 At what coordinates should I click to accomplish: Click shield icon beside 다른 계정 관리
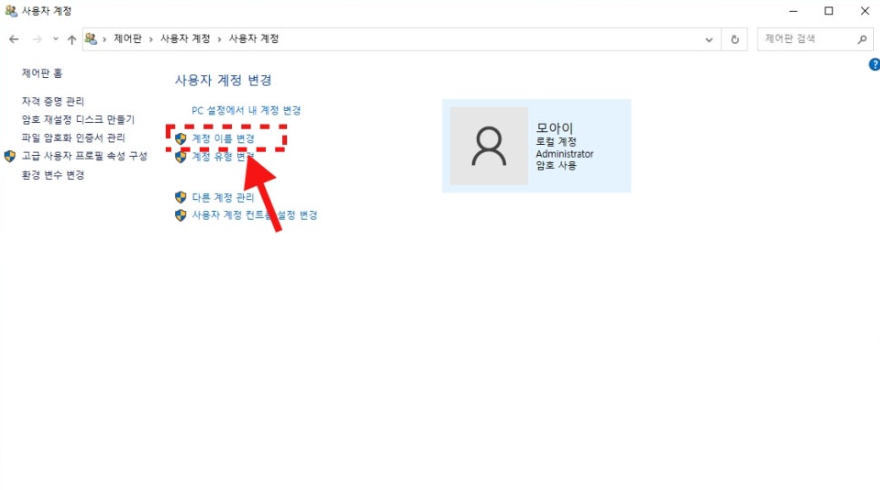pyautogui.click(x=180, y=197)
